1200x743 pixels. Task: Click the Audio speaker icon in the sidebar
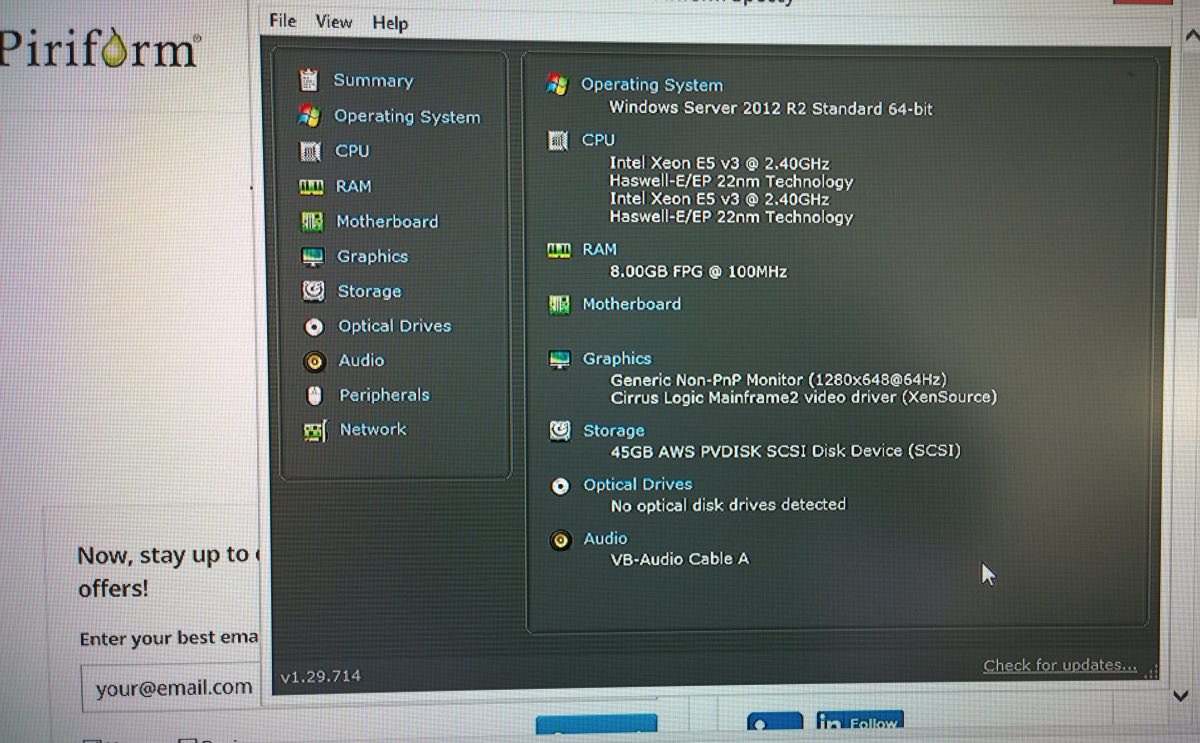click(x=315, y=361)
